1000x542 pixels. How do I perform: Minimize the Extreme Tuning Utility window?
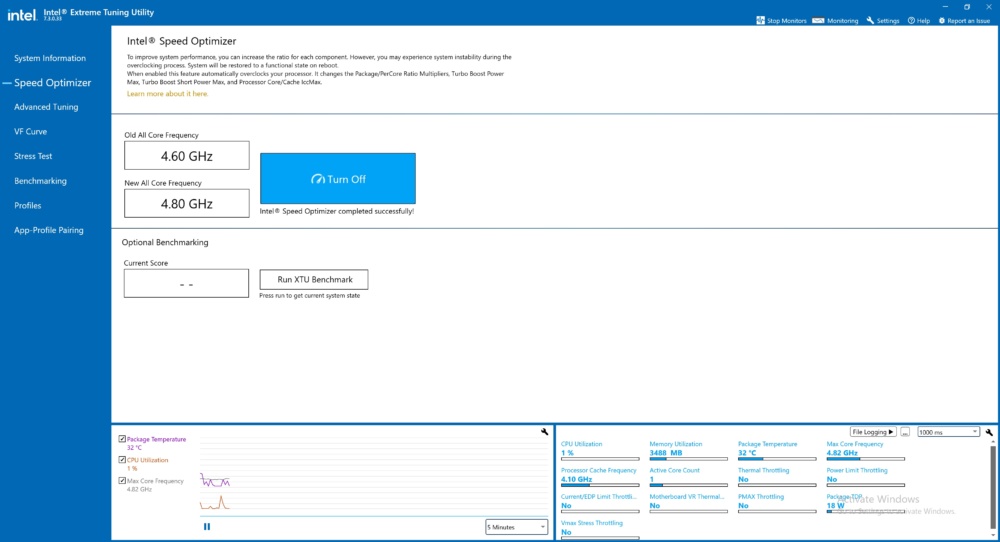pyautogui.click(x=945, y=6)
